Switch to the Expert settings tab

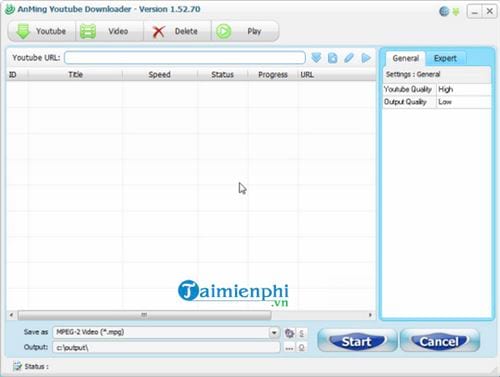pos(445,58)
